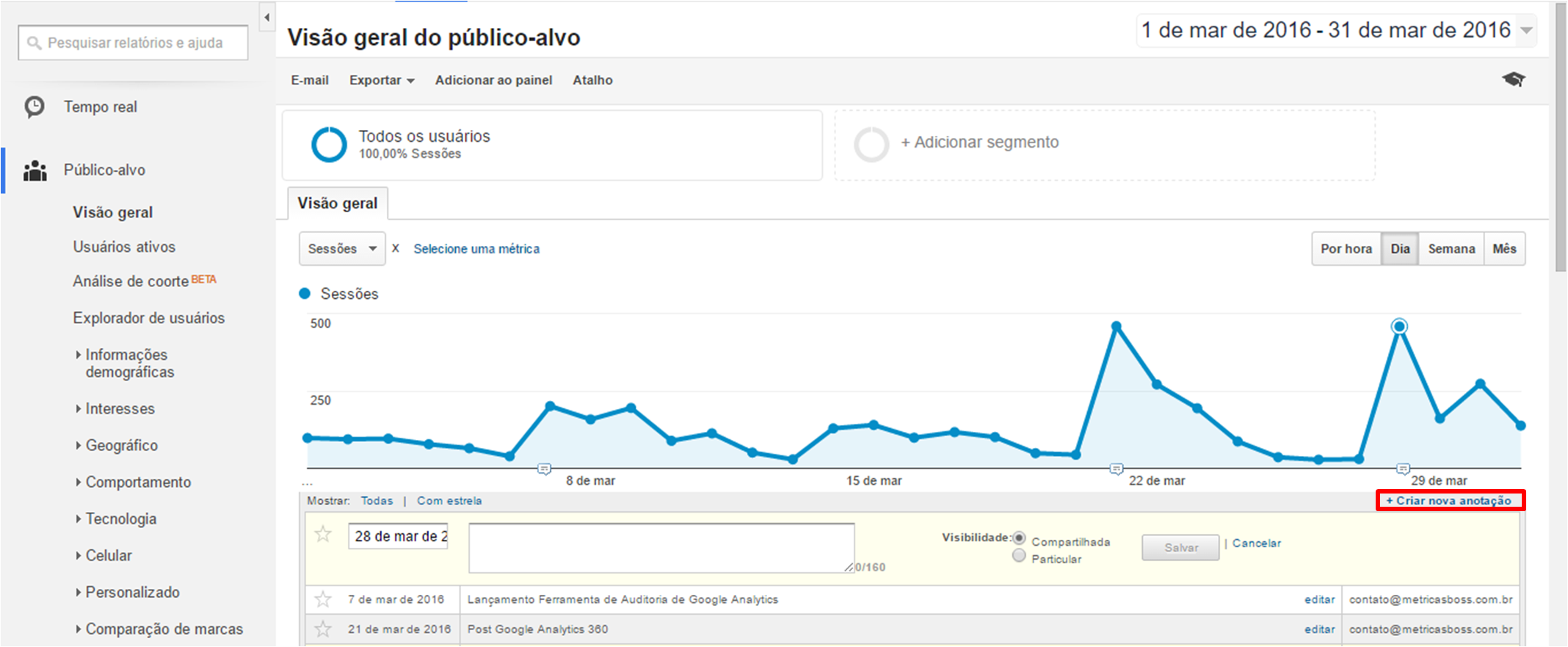Open the Exportar menu

pos(381,80)
